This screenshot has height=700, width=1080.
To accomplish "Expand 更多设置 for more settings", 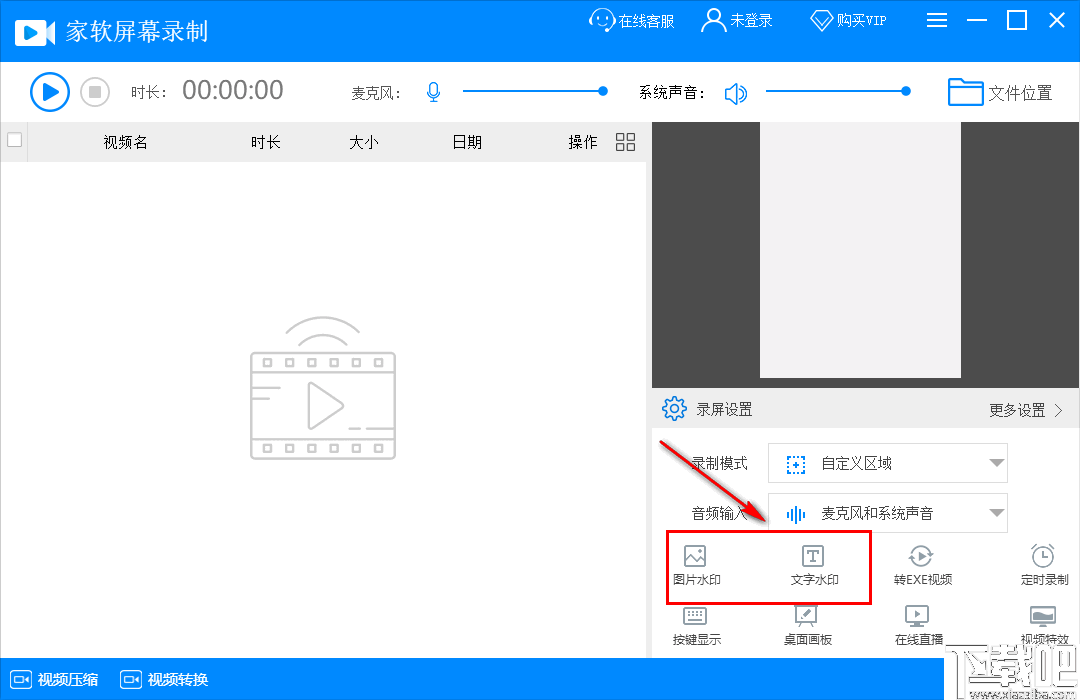I will [1025, 409].
